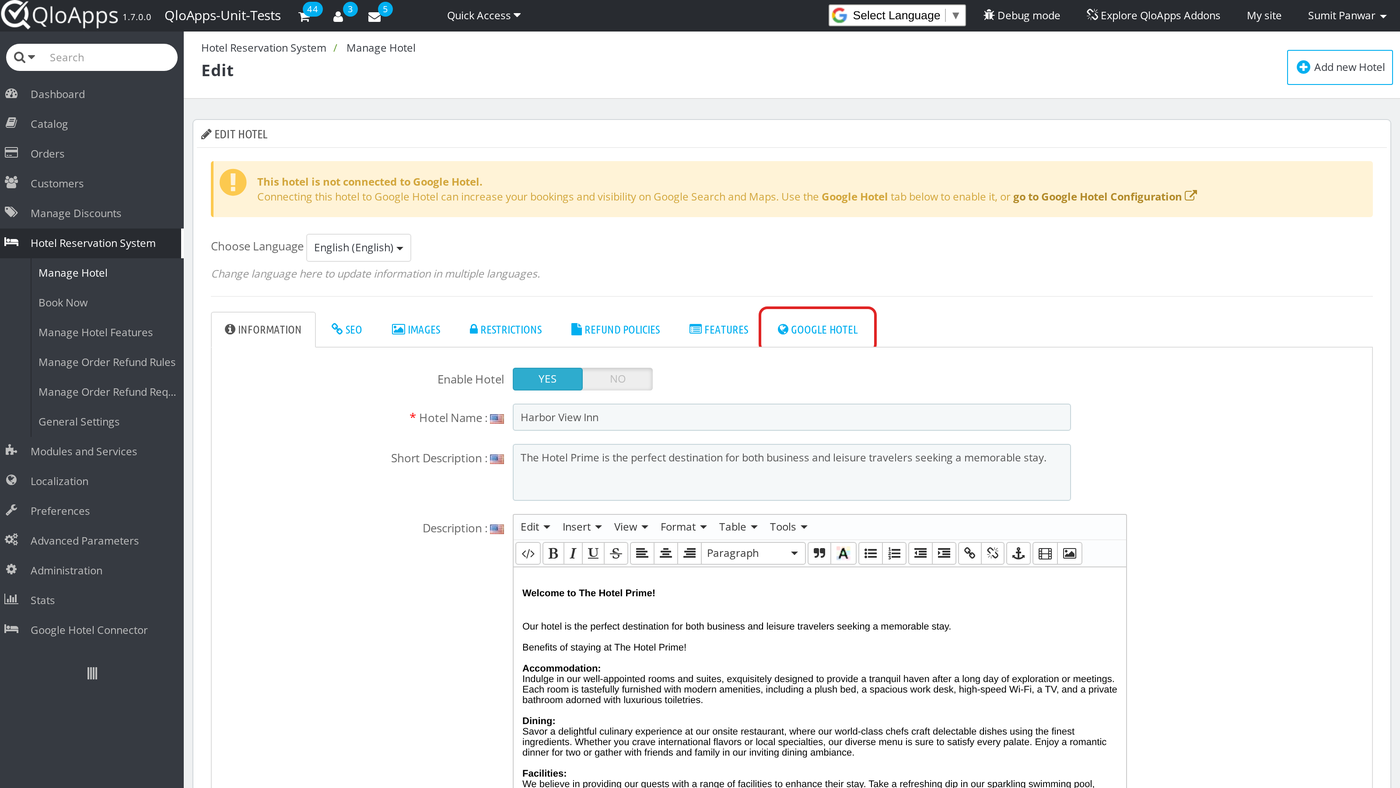Open the Choose Language dropdown
The height and width of the screenshot is (788, 1400).
[358, 248]
